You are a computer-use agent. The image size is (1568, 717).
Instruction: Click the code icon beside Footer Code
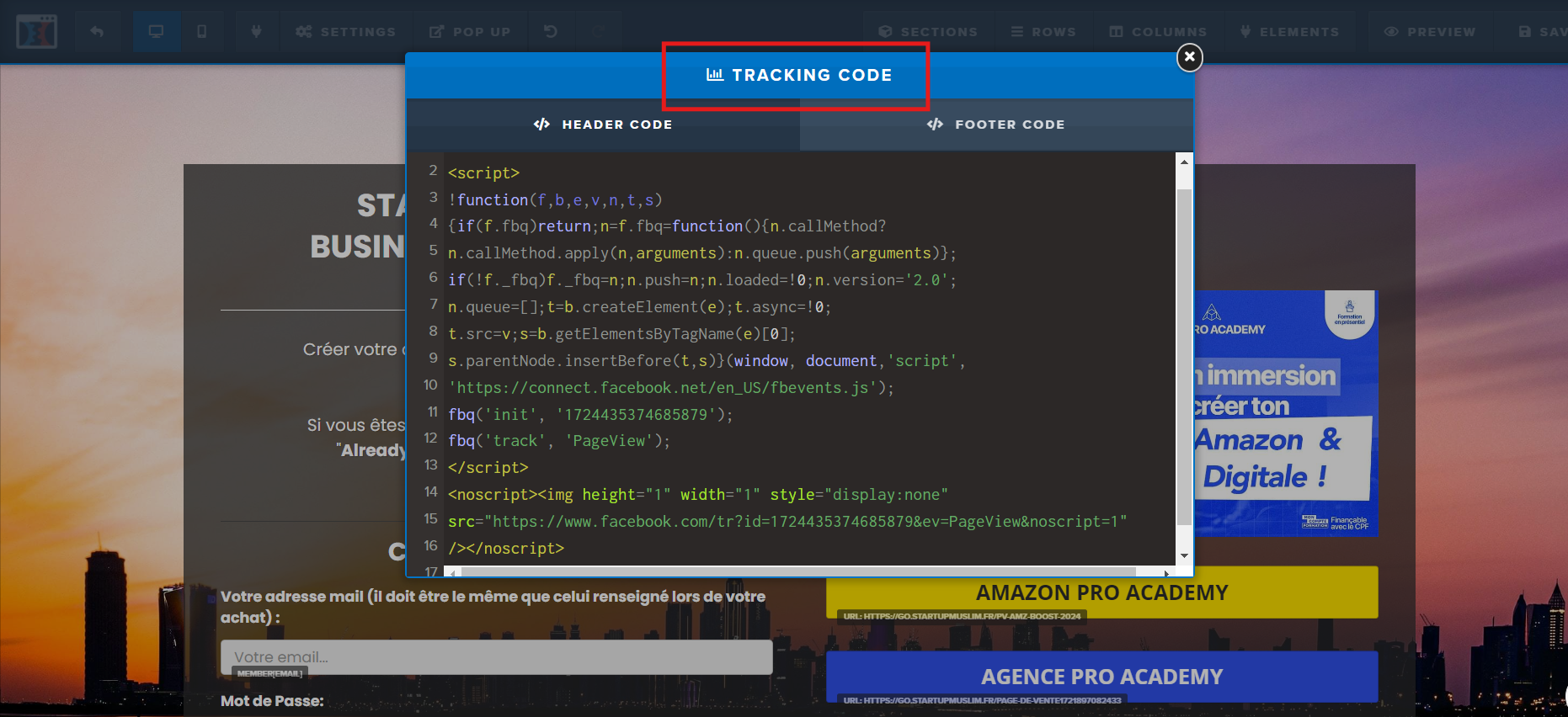click(x=935, y=125)
